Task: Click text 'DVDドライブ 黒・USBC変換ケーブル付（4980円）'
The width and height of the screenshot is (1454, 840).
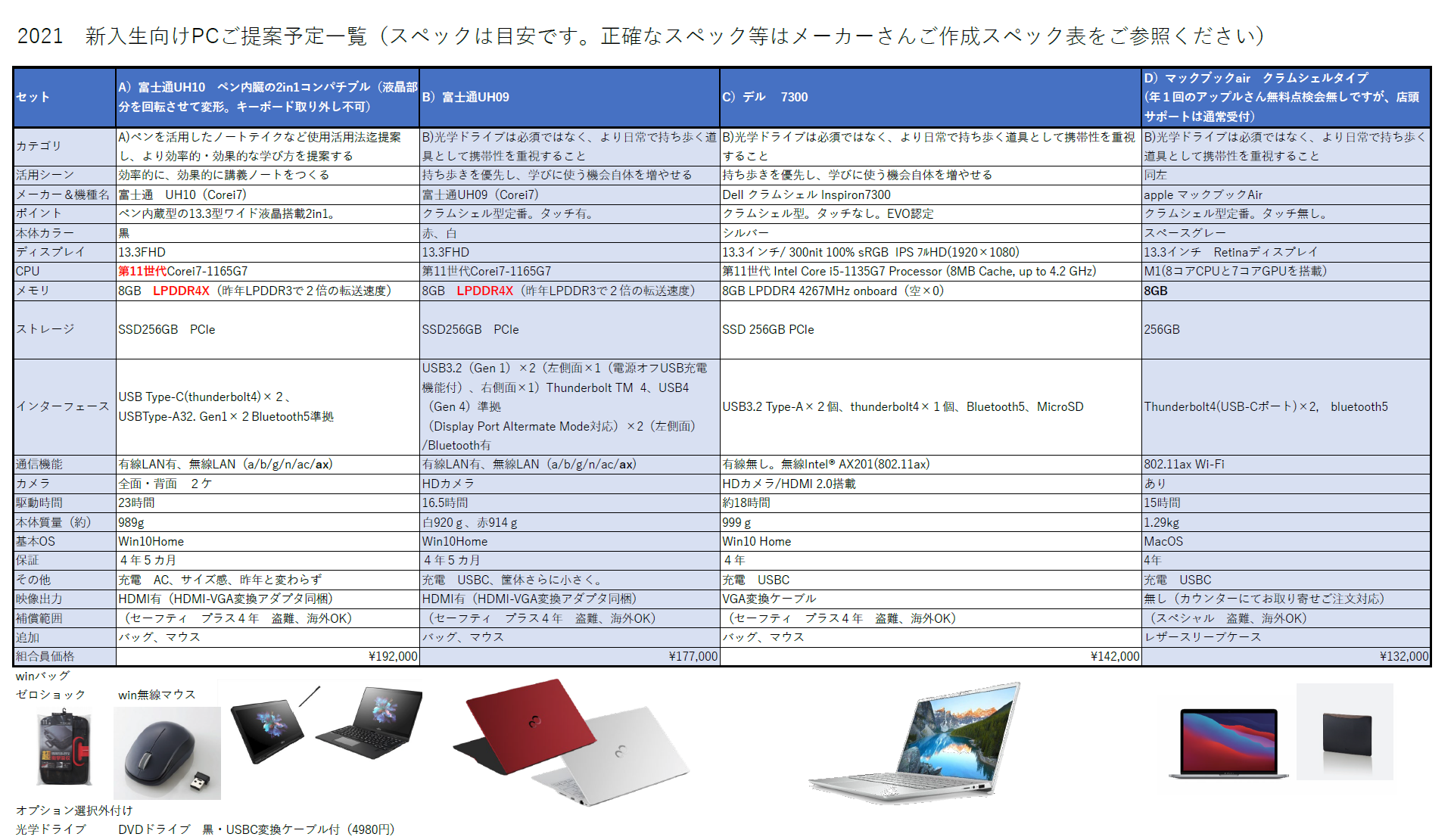Action: (x=257, y=829)
